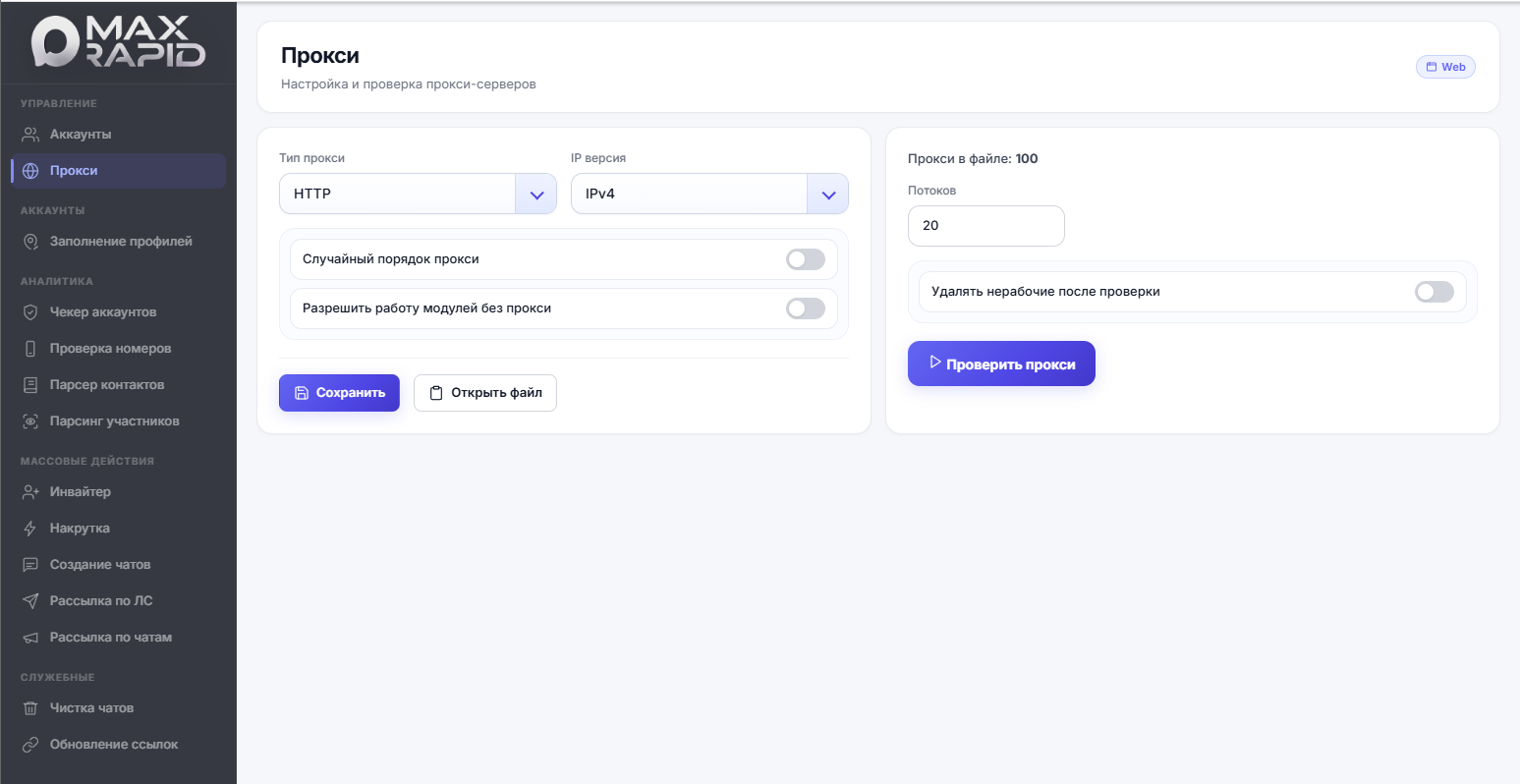Start check with Проверить прокси button
Image resolution: width=1520 pixels, height=784 pixels.
[1000, 364]
